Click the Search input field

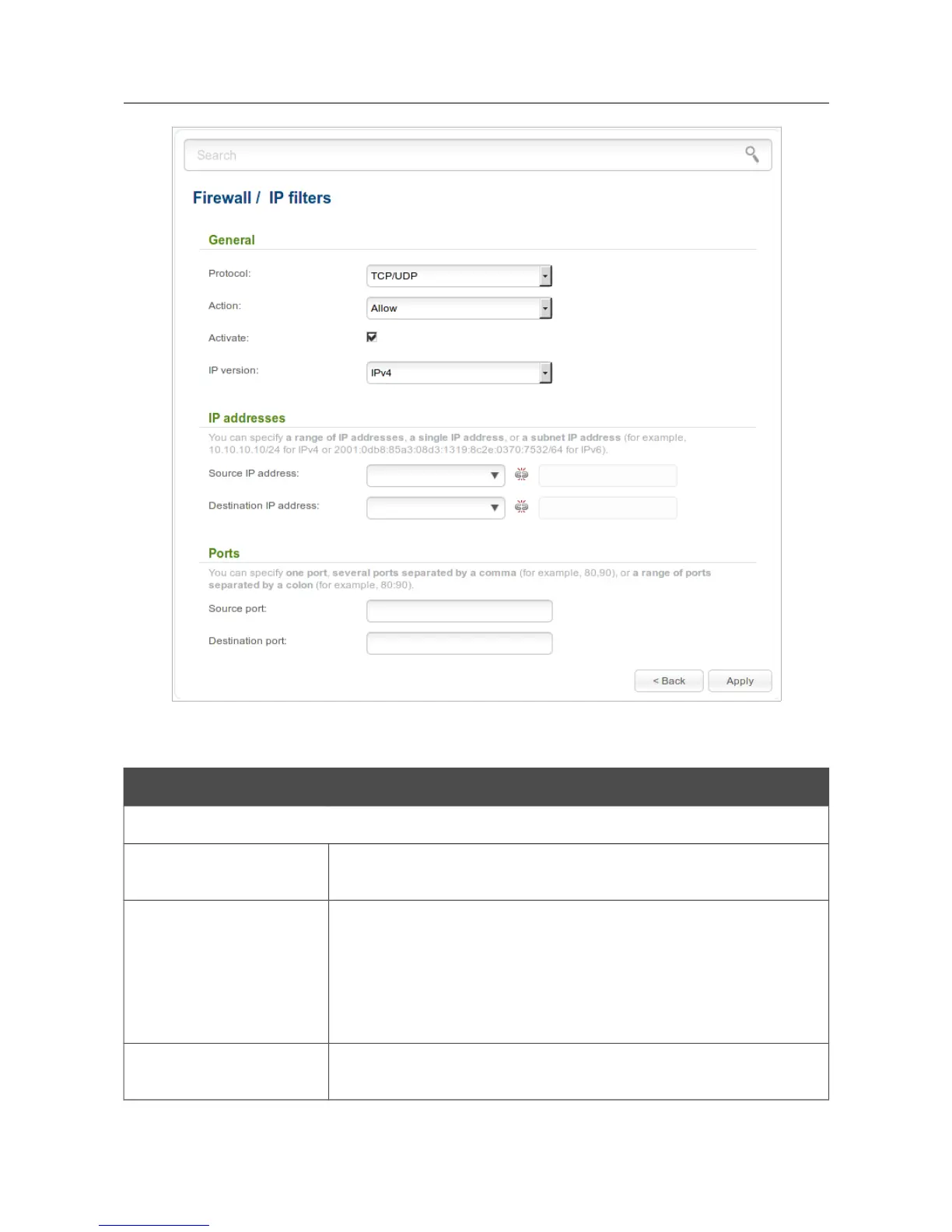(478, 155)
